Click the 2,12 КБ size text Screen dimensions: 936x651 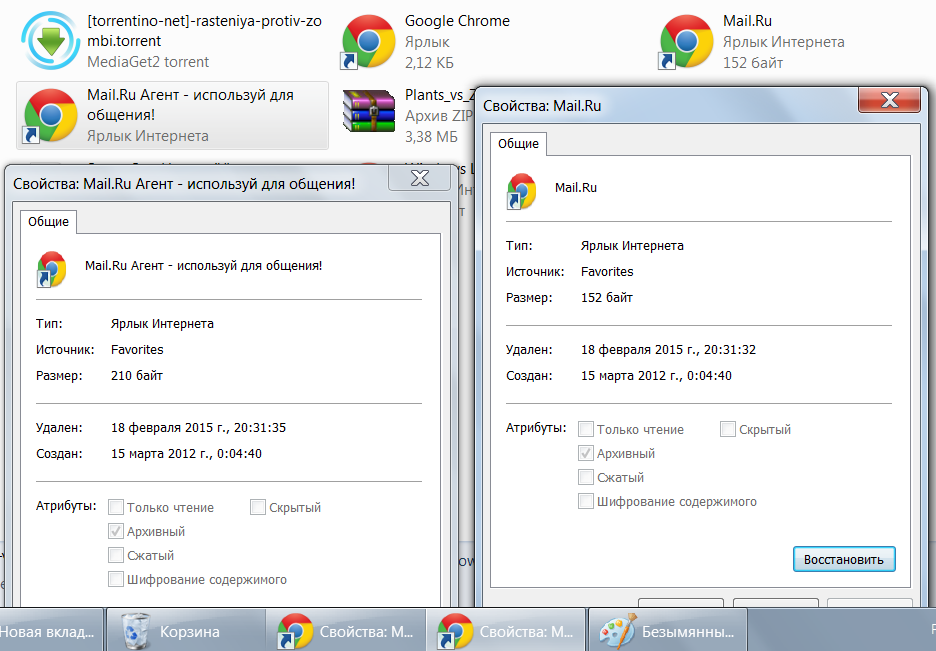(x=429, y=62)
